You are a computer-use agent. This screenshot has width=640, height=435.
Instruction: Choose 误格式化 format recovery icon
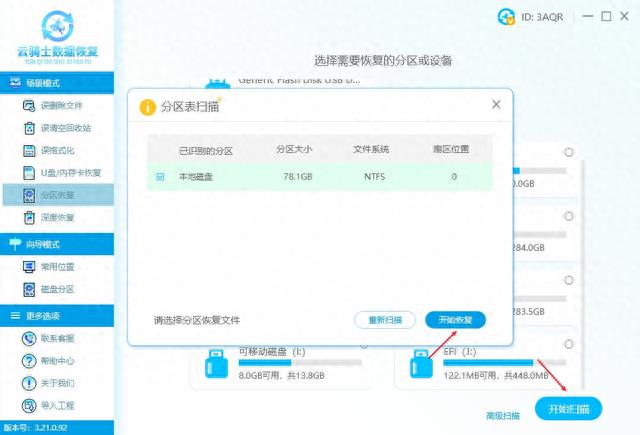click(x=29, y=151)
